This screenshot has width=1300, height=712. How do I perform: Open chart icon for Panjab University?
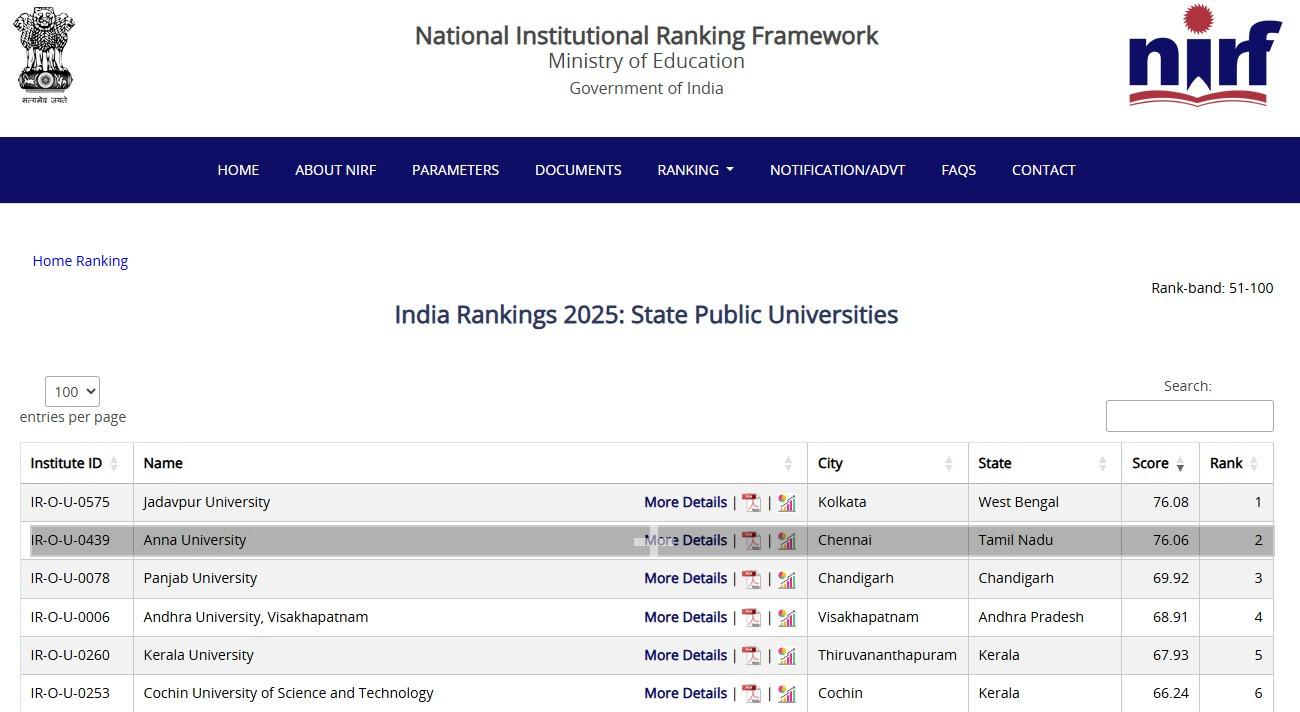pyautogui.click(x=787, y=578)
